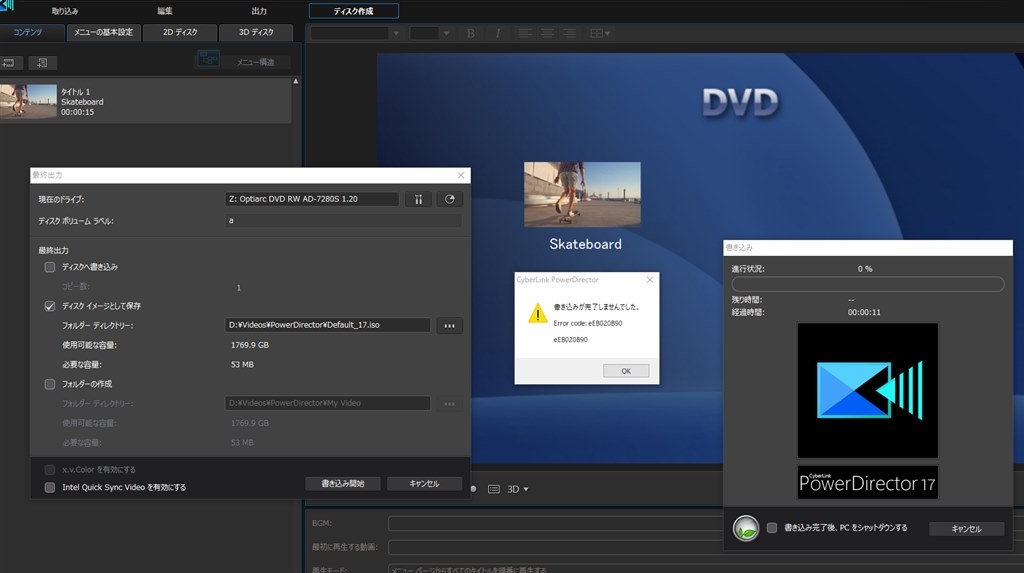Image resolution: width=1024 pixels, height=573 pixels.
Task: Browse for My Video folder directory
Action: [x=449, y=404]
